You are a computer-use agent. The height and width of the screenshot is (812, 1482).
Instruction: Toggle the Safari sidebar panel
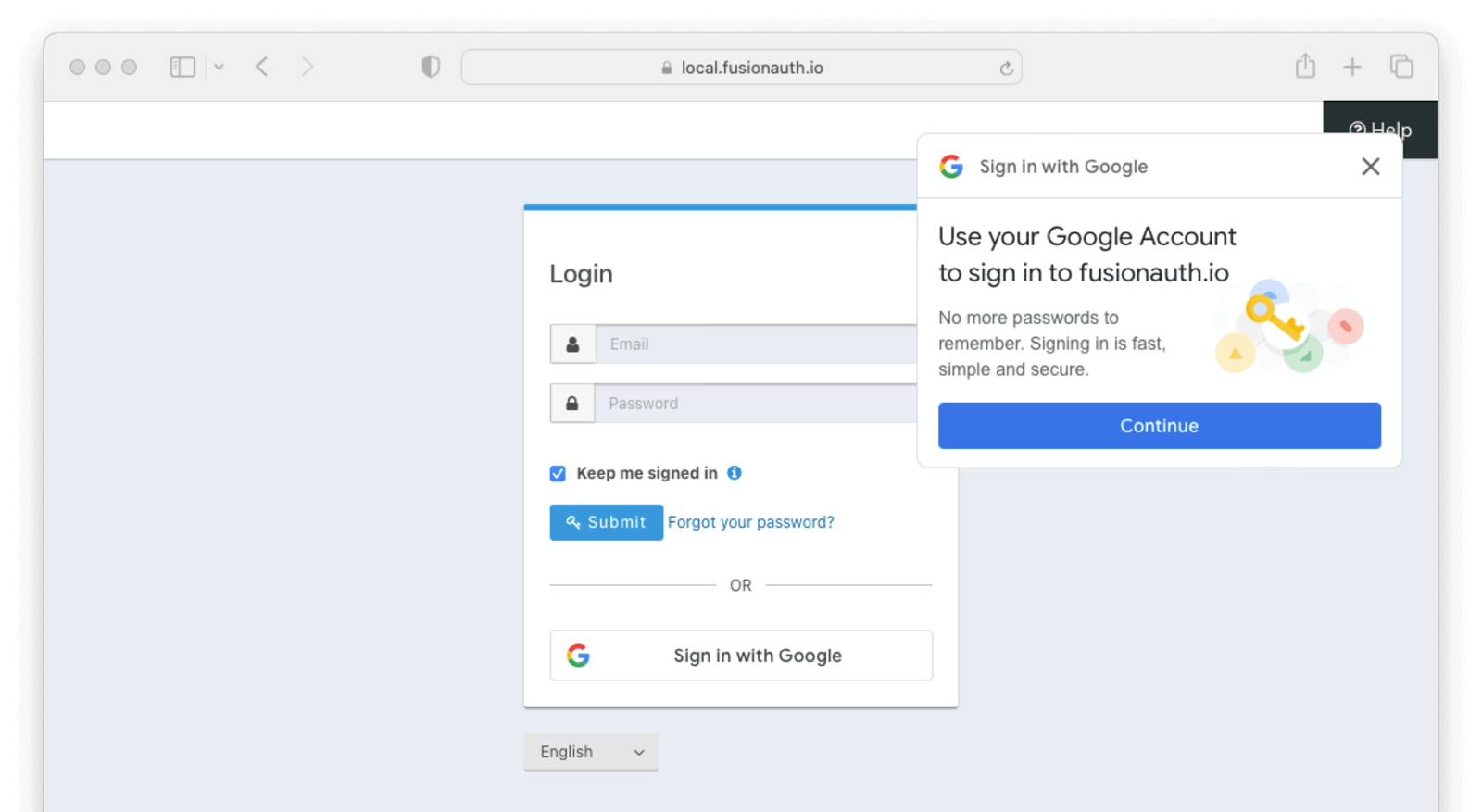pyautogui.click(x=182, y=66)
